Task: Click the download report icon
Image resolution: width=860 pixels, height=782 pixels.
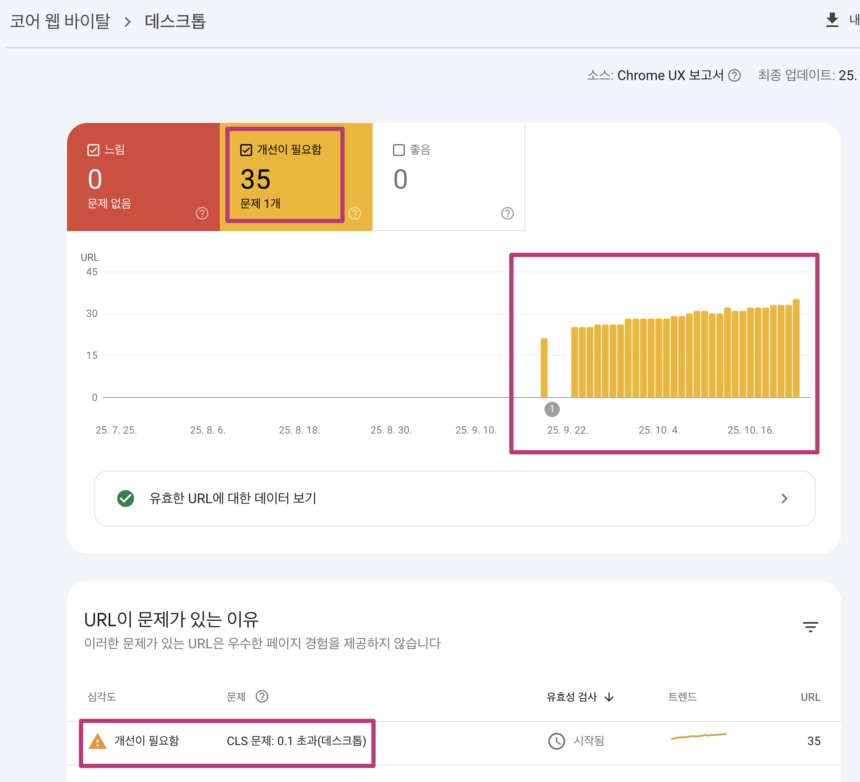Action: pos(833,20)
